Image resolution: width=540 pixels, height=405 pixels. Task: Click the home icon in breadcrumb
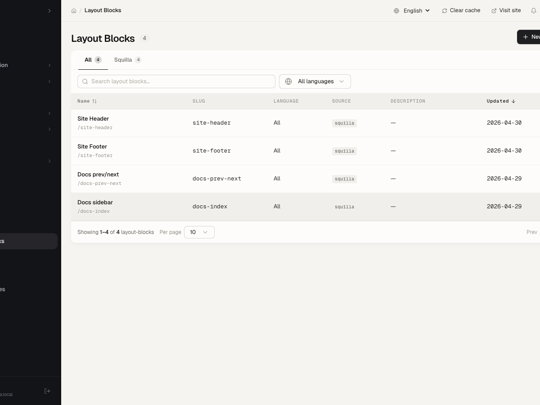[74, 11]
